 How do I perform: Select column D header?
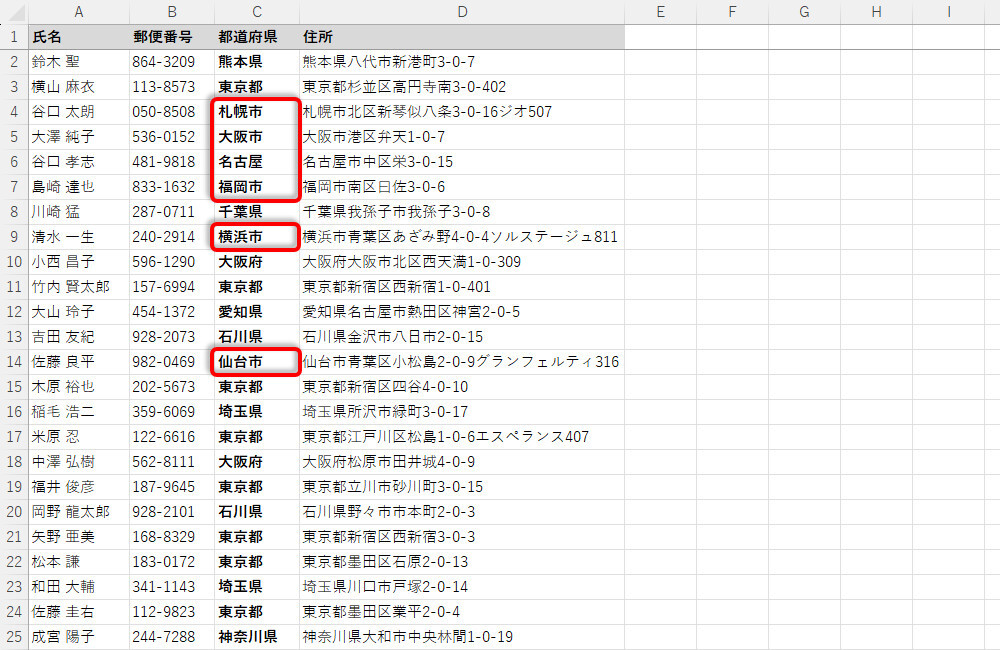tap(461, 12)
